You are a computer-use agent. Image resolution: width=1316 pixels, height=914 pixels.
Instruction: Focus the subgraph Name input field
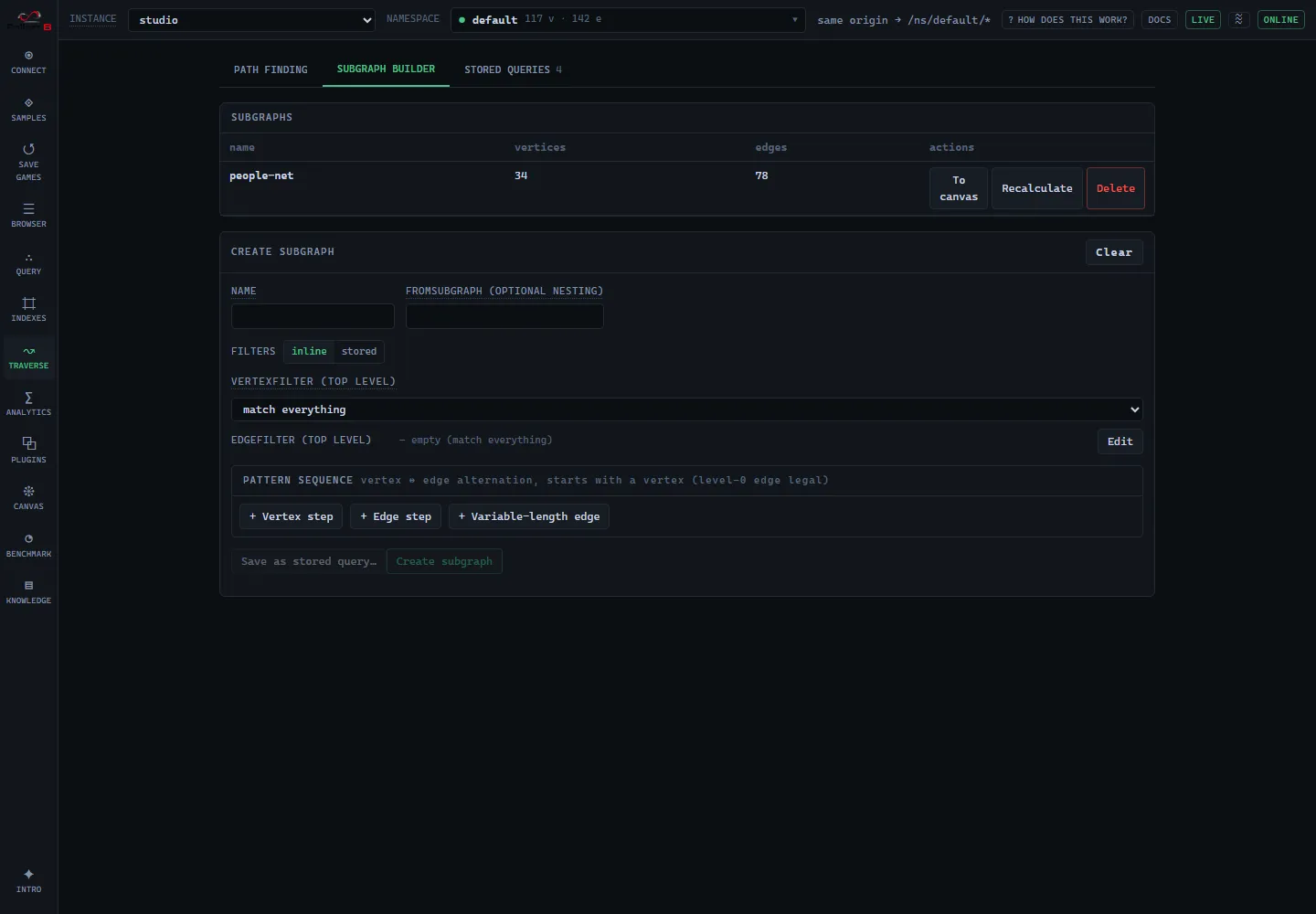pyautogui.click(x=313, y=316)
